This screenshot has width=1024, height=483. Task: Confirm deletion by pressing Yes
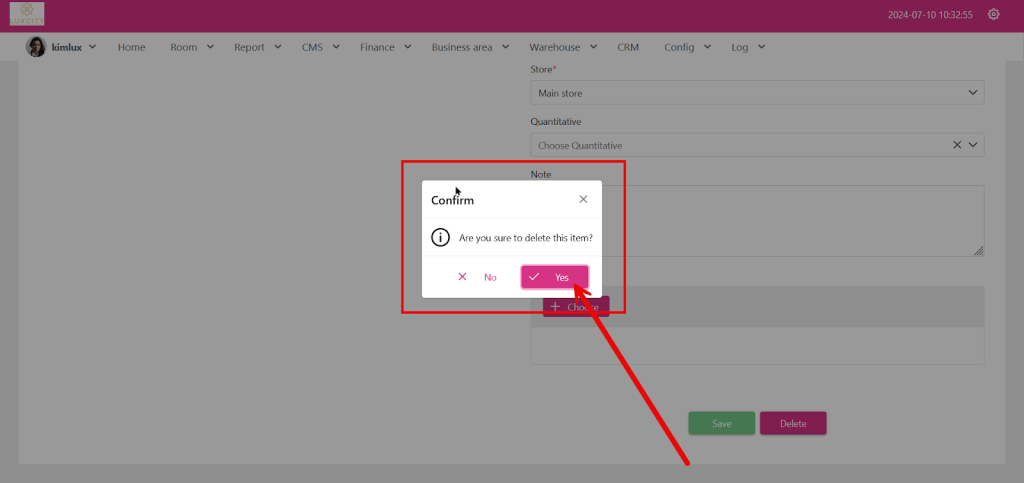click(554, 277)
